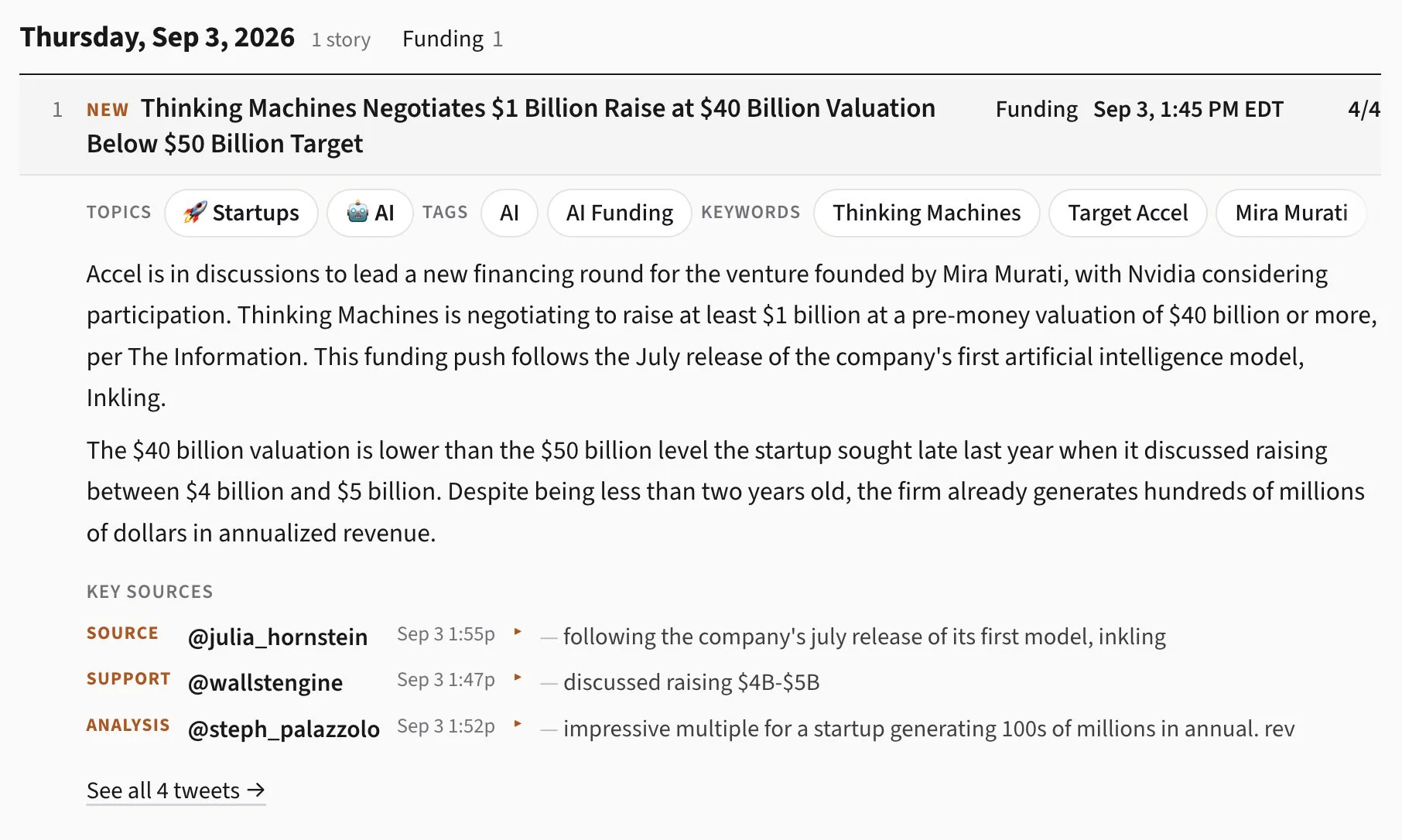The height and width of the screenshot is (840, 1402).
Task: Click the Sep 3 1:52p tweet timestamp
Action: pos(446,726)
